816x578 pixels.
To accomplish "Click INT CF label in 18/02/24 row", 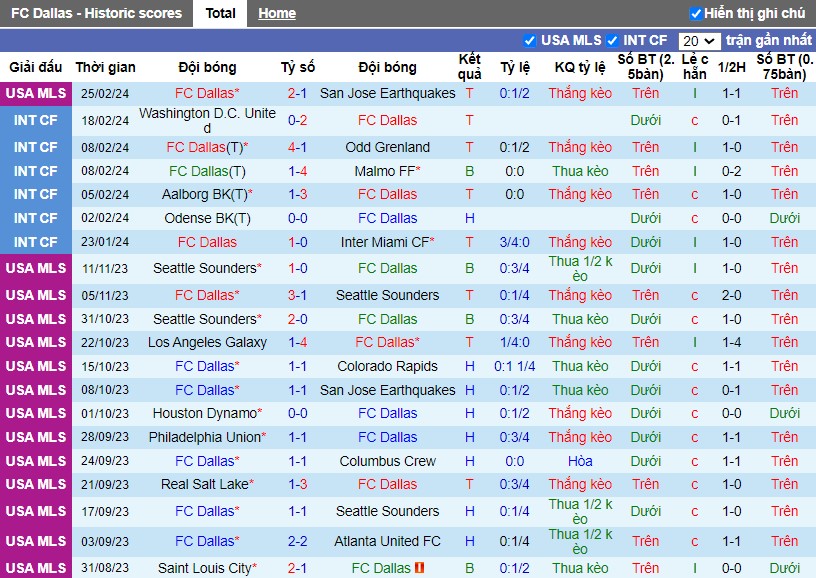I will click(x=36, y=121).
